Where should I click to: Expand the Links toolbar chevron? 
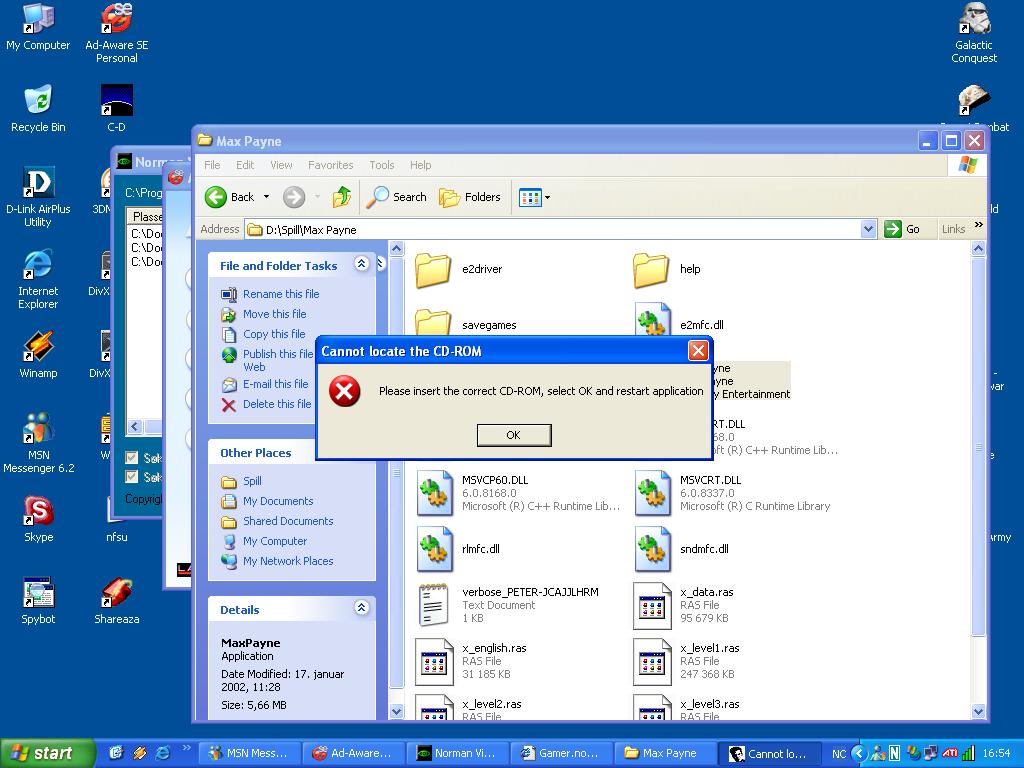click(x=978, y=225)
